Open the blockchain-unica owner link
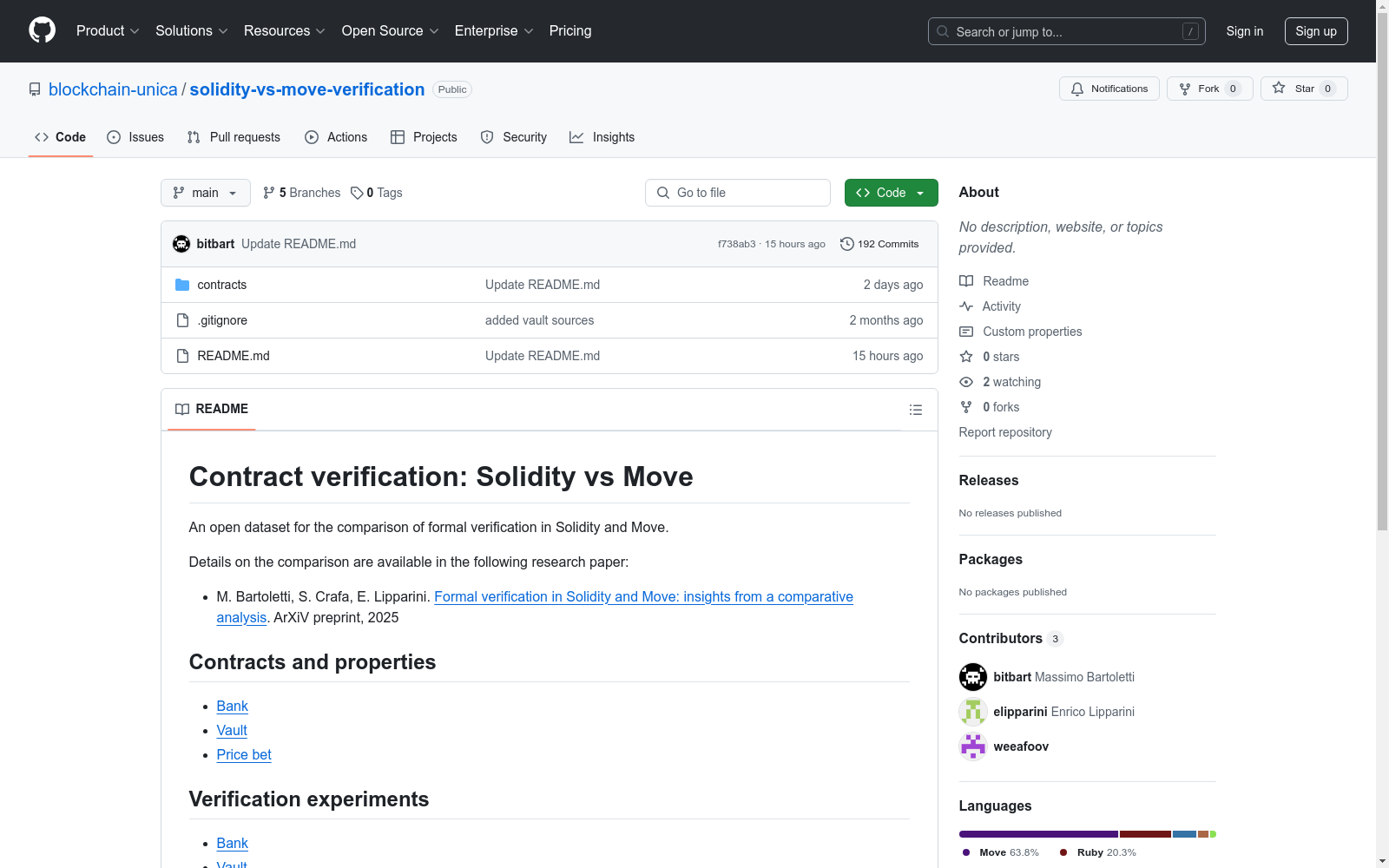Viewport: 1389px width, 868px height. [113, 89]
